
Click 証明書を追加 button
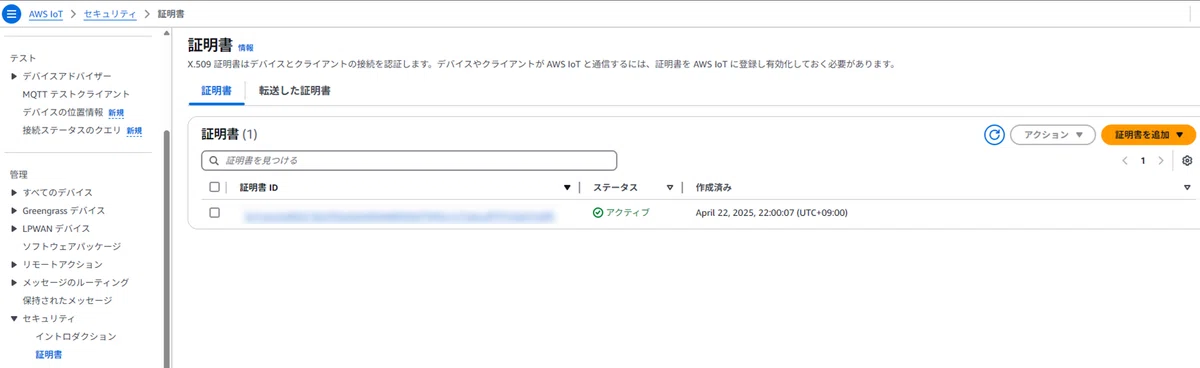click(1148, 134)
